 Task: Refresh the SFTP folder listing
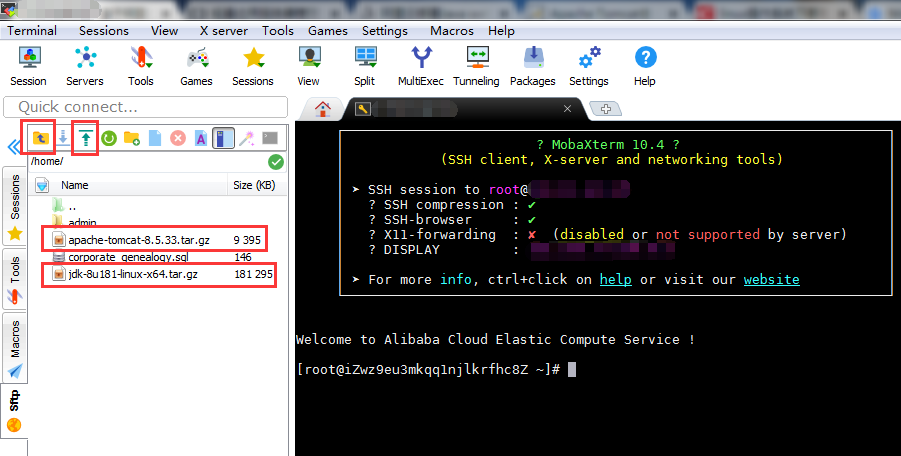pos(109,138)
